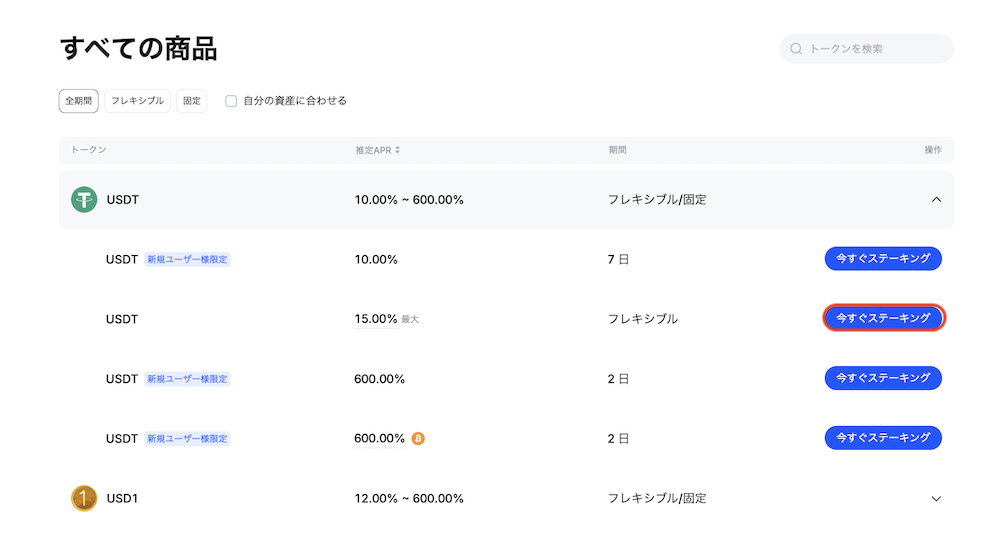This screenshot has width=1000, height=534.
Task: Click the 15.00% underlined APR value
Action: [376, 319]
